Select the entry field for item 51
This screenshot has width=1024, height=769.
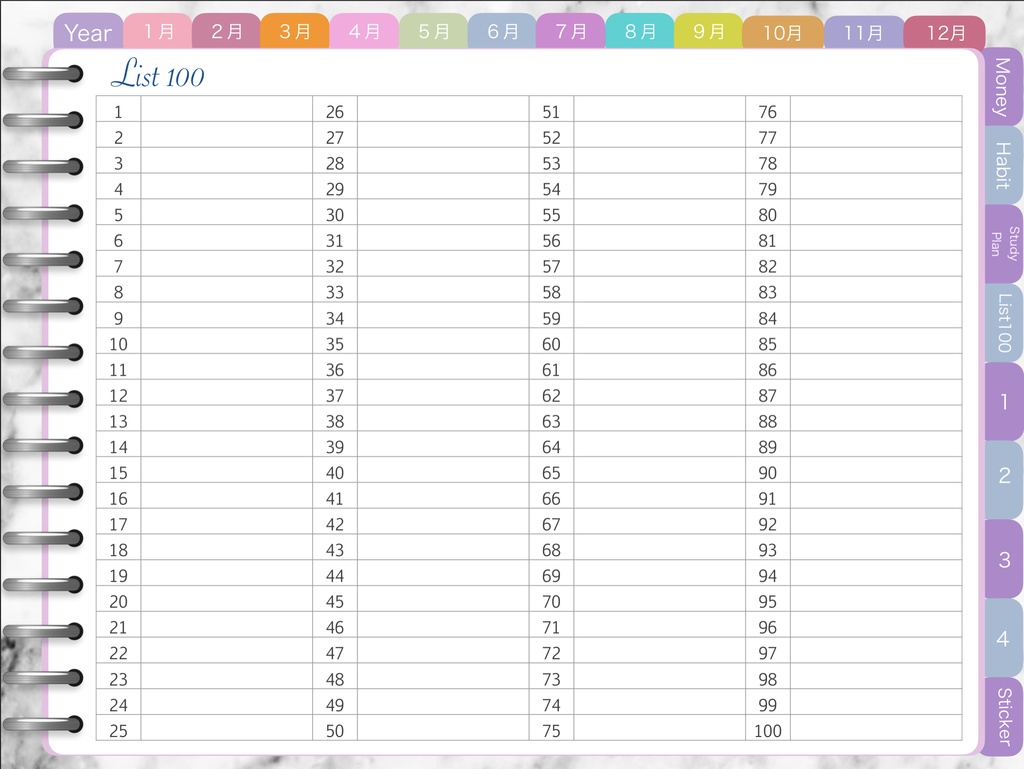click(x=660, y=109)
